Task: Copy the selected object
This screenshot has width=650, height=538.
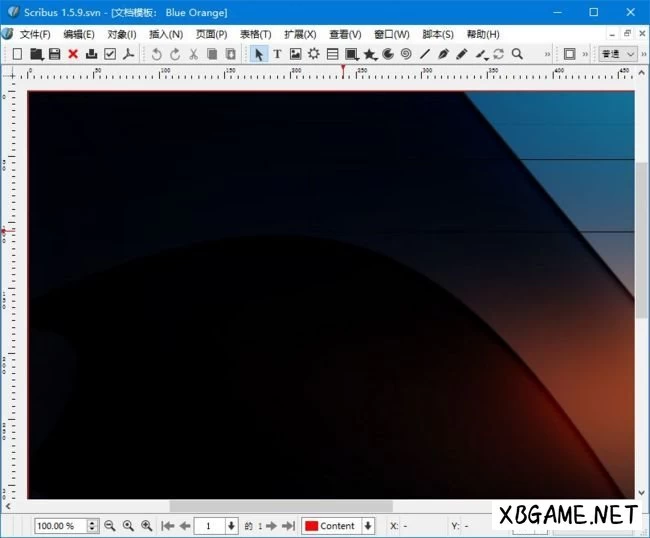Action: [212, 54]
